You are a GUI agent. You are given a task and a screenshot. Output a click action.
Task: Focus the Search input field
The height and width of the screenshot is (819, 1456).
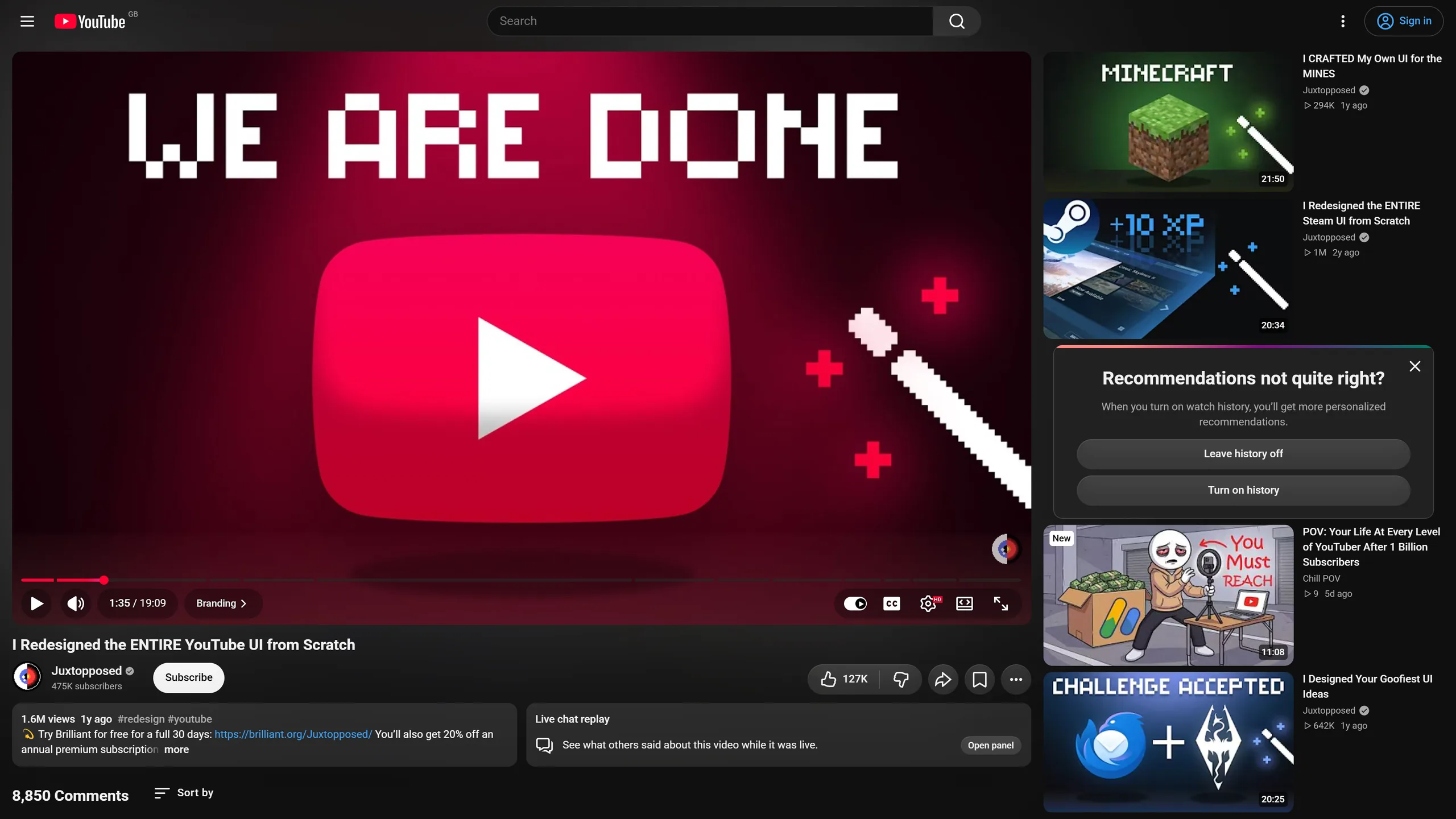point(710,21)
